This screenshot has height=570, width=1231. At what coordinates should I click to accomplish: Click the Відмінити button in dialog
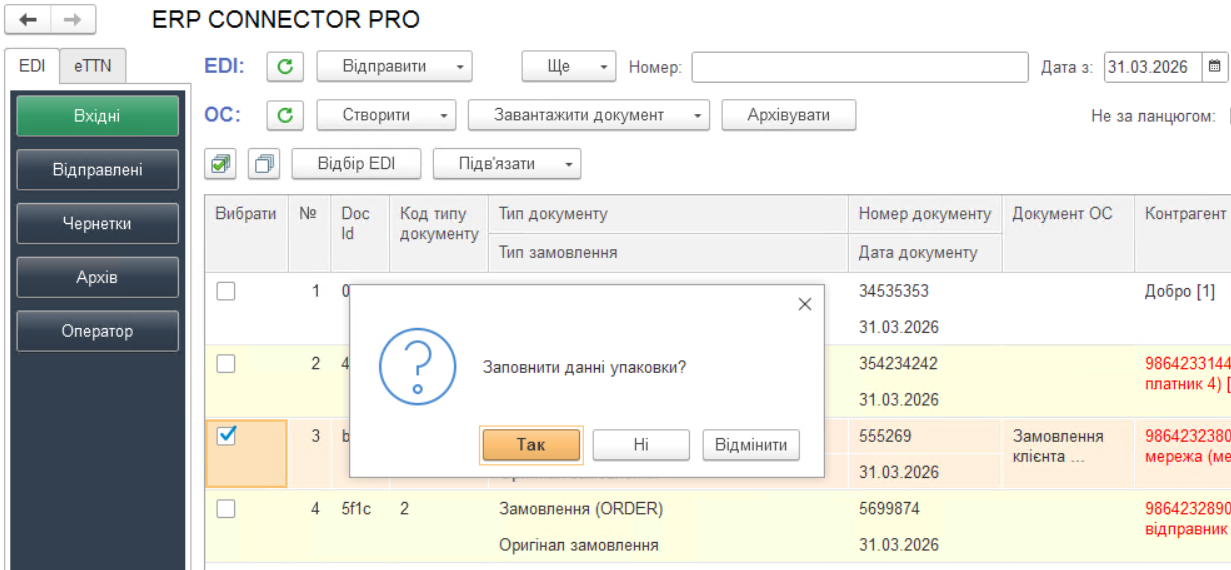click(751, 445)
